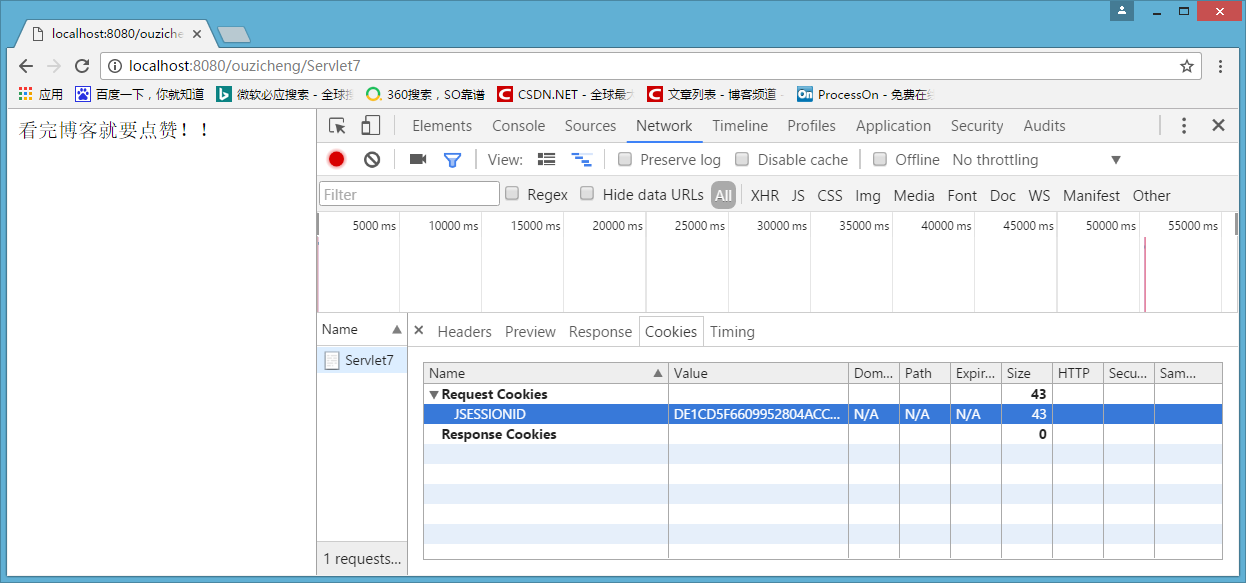Open the Apps bookmark shortcut

point(41,94)
